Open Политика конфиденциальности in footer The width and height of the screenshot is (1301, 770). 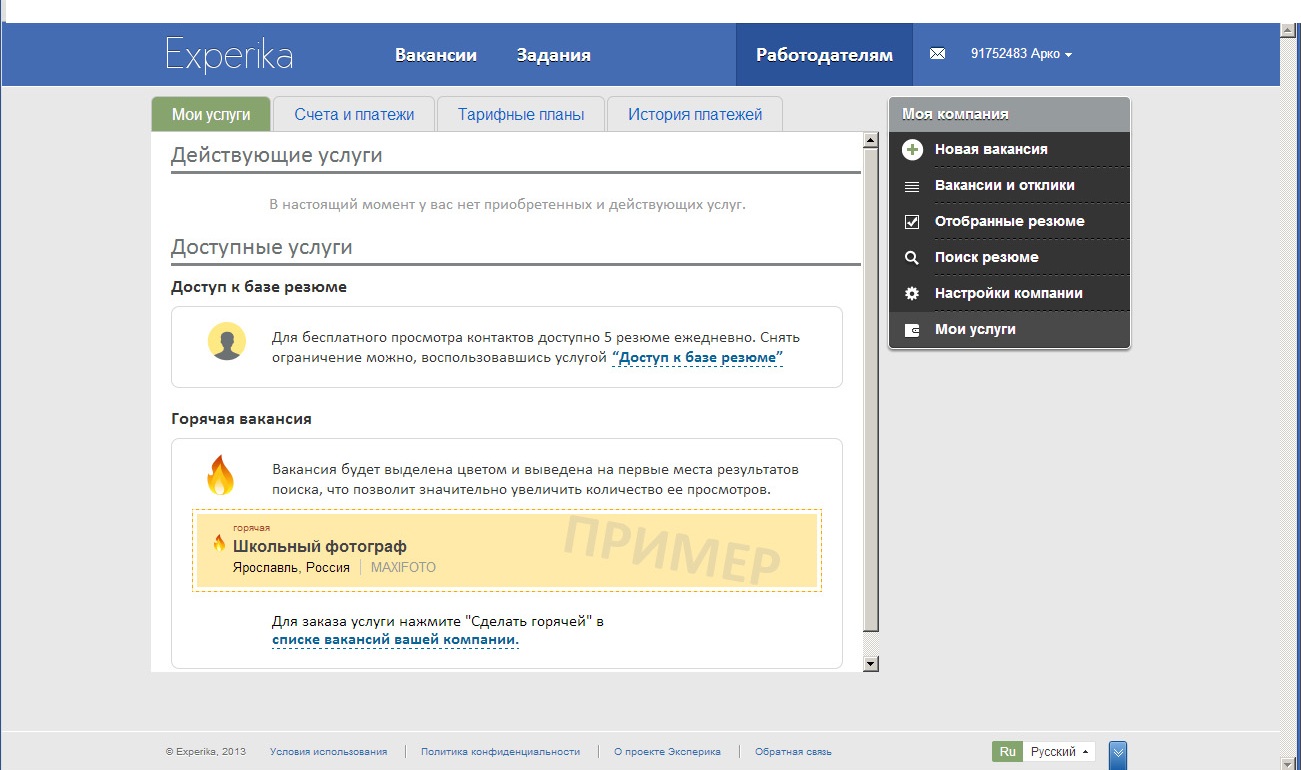(500, 752)
